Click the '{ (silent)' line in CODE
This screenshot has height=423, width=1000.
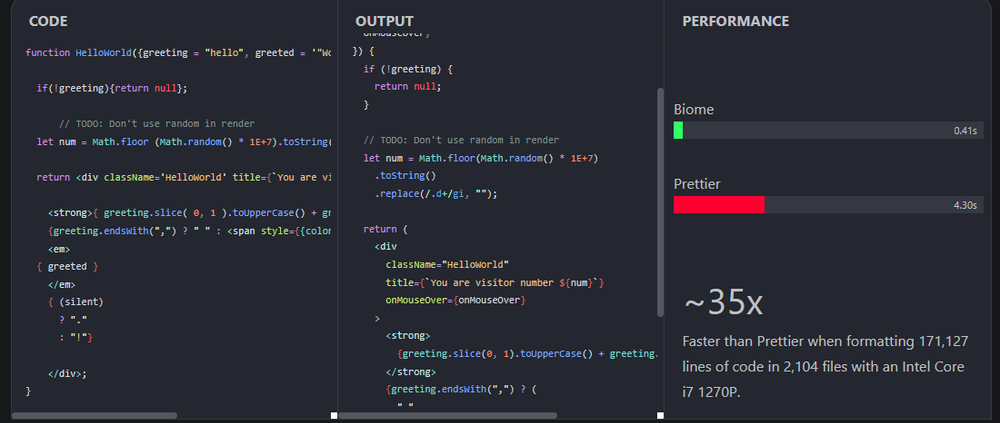point(75,302)
